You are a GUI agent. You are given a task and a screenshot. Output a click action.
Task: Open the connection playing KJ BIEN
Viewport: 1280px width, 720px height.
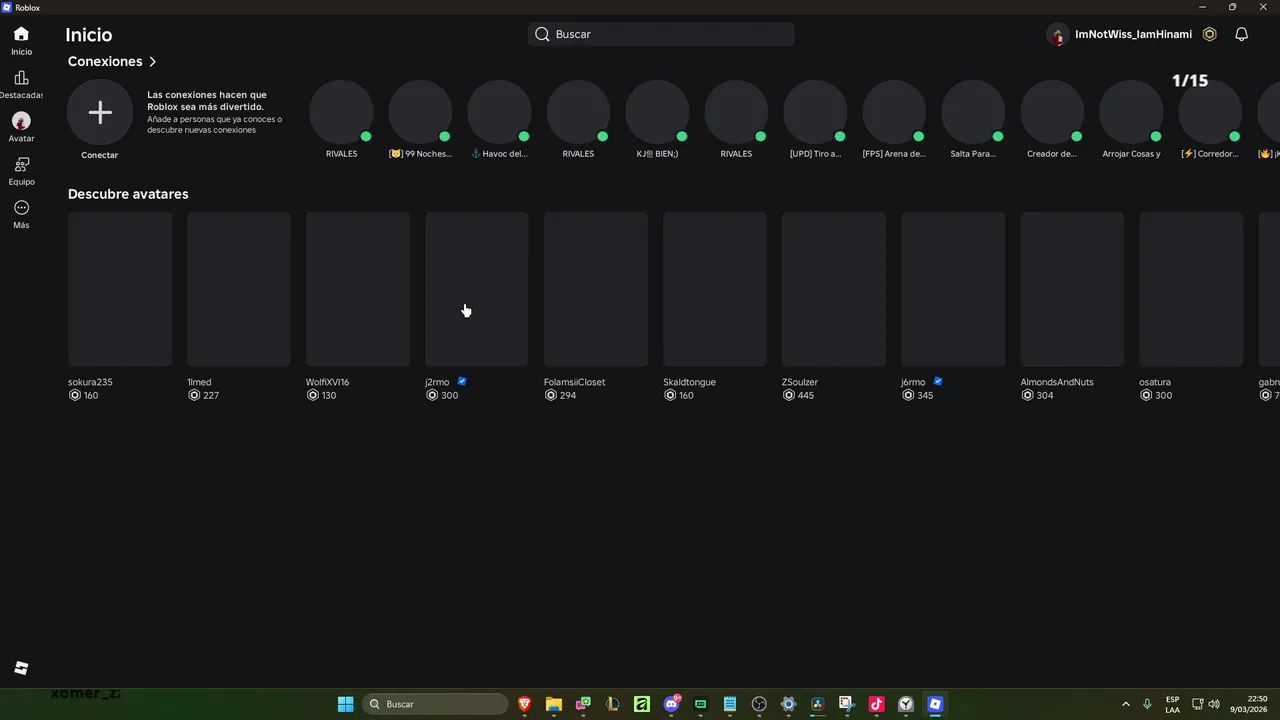pyautogui.click(x=657, y=112)
